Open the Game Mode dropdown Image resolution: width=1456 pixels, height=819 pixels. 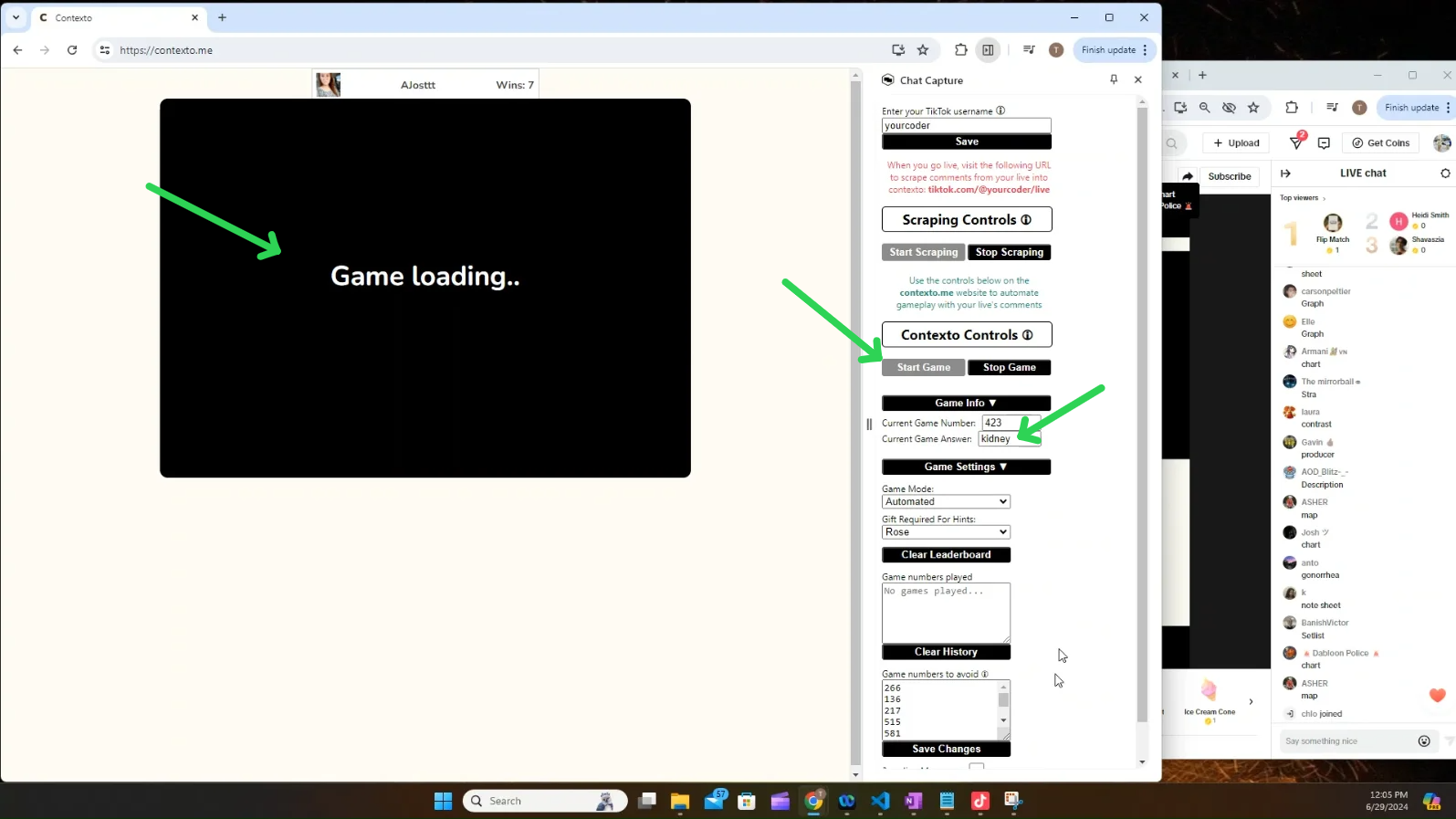[946, 501]
